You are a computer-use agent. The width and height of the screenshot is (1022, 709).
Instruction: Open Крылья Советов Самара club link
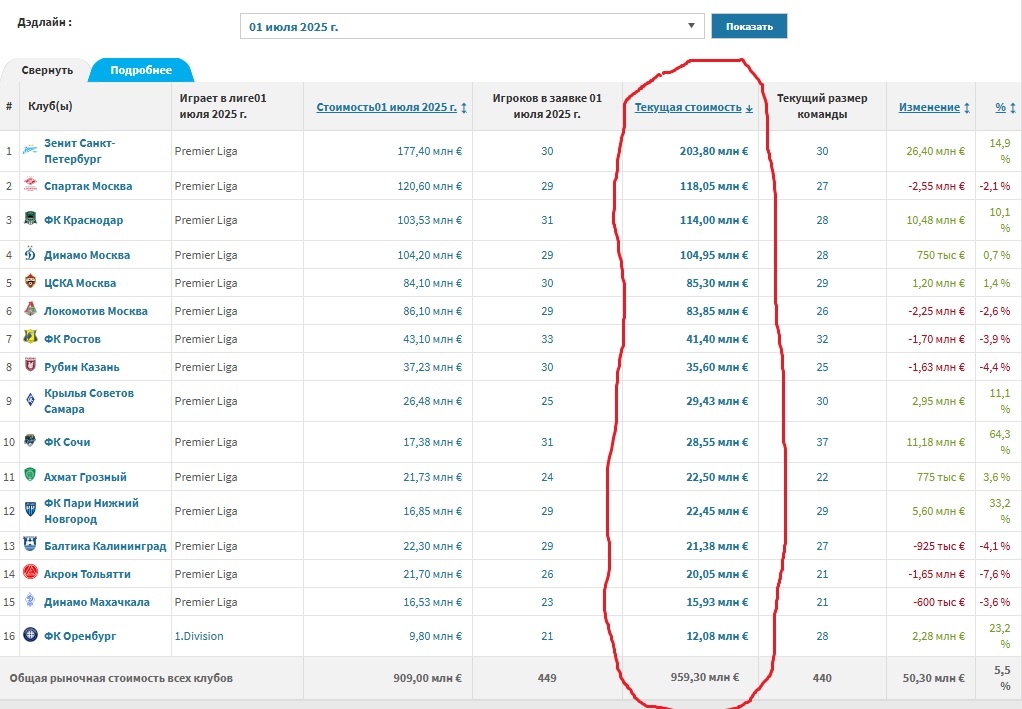coord(89,401)
